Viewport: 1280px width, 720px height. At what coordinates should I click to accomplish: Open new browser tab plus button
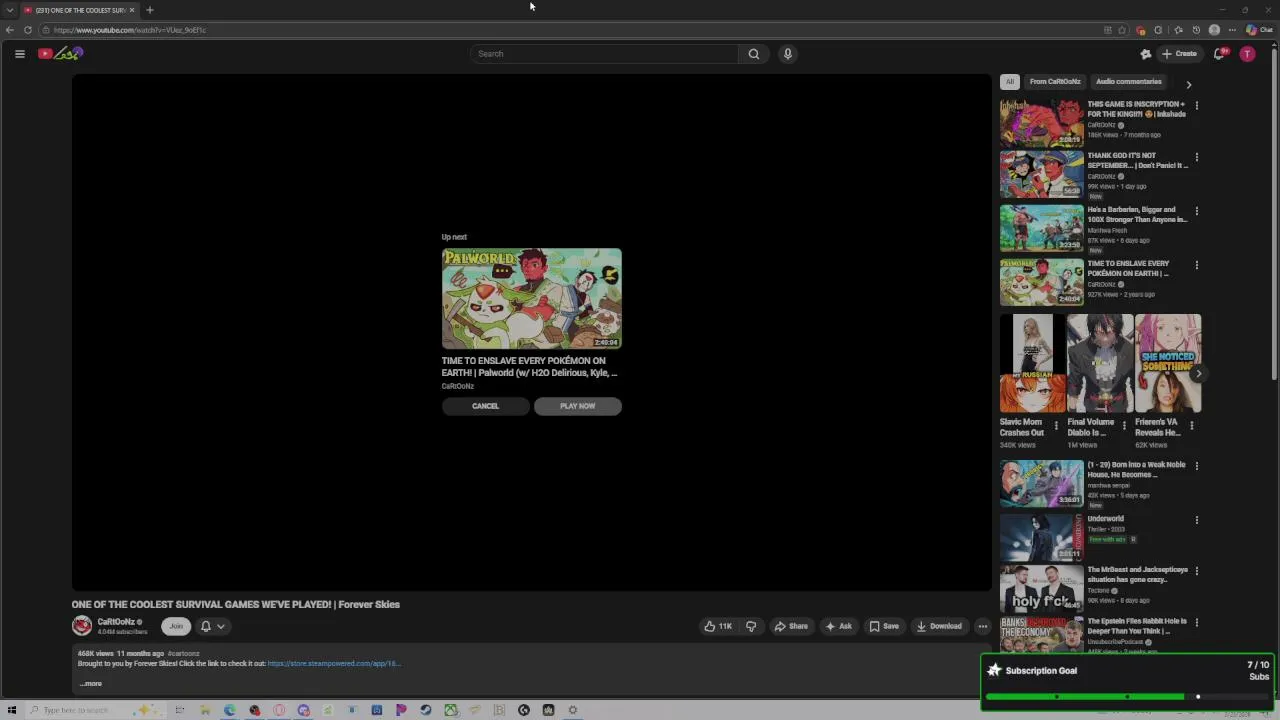[x=150, y=10]
